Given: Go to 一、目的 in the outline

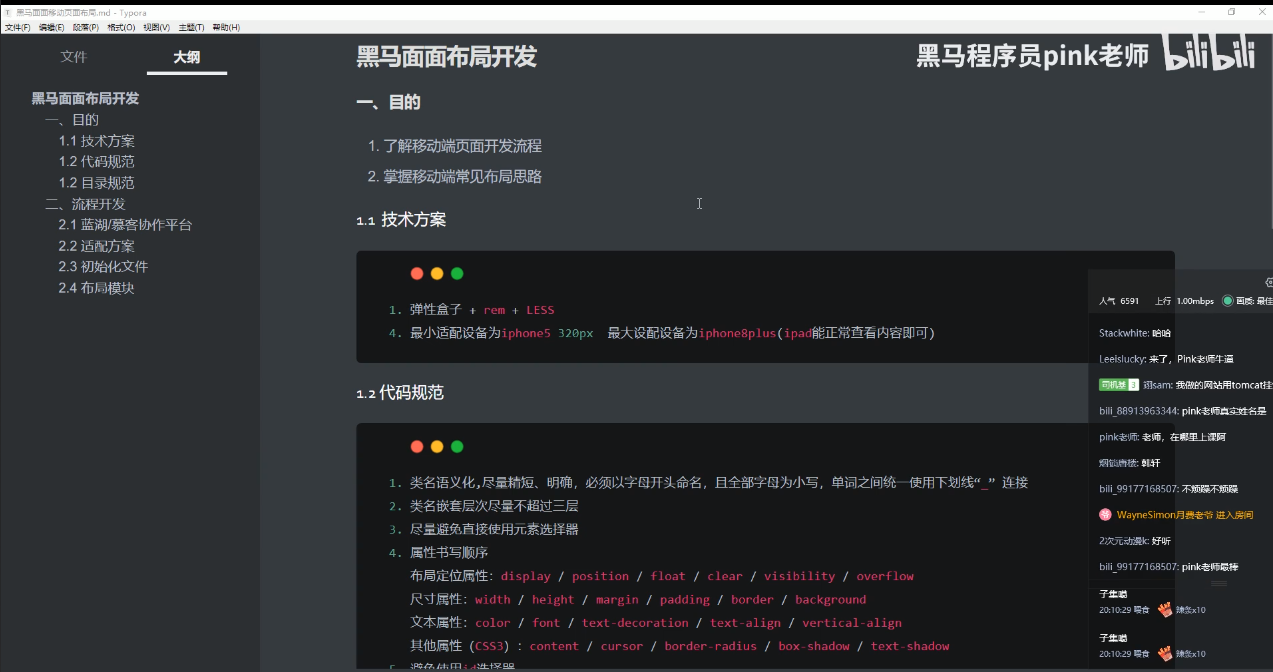Looking at the screenshot, I should [72, 120].
